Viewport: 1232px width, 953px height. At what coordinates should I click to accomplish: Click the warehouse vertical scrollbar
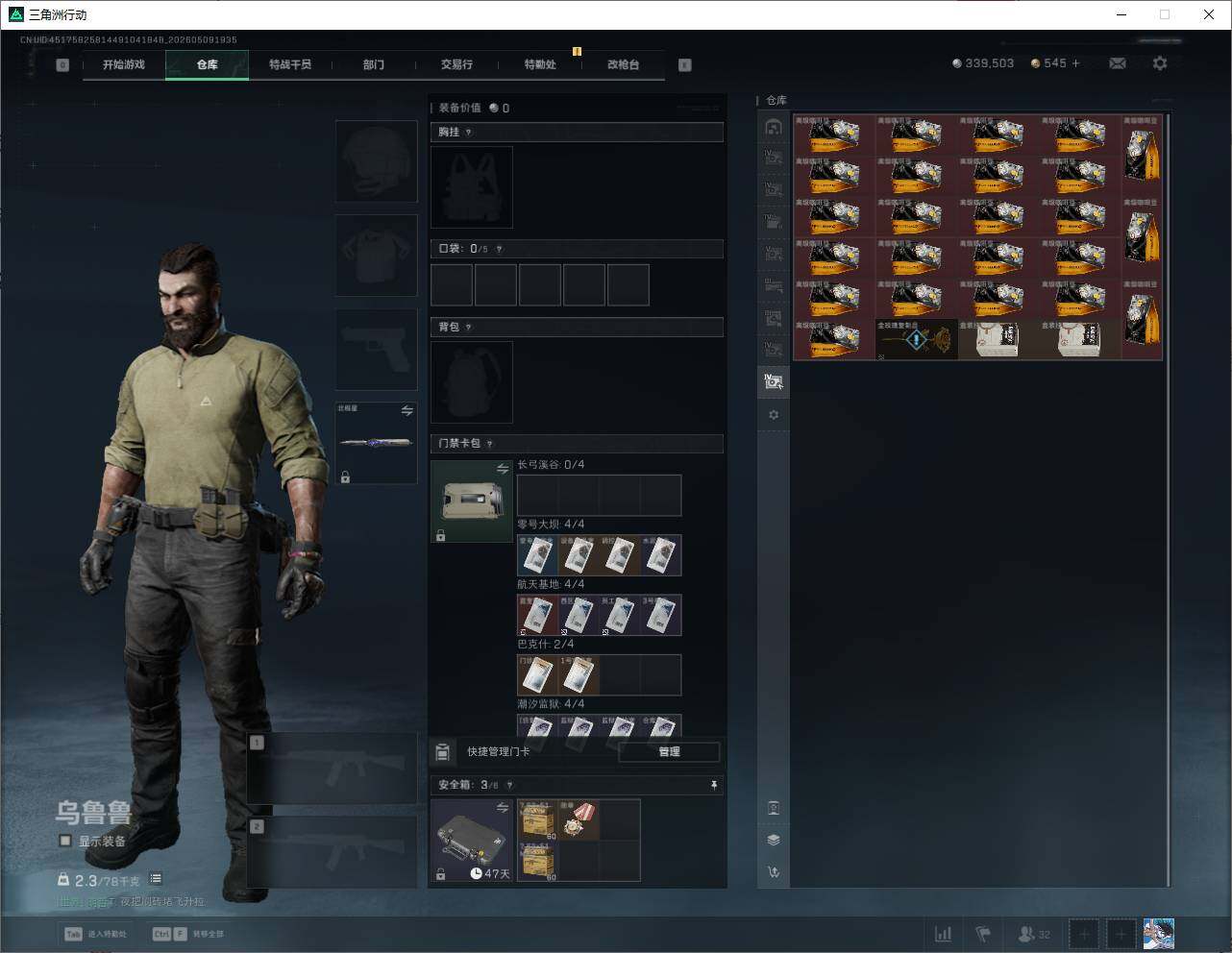[x=1169, y=500]
